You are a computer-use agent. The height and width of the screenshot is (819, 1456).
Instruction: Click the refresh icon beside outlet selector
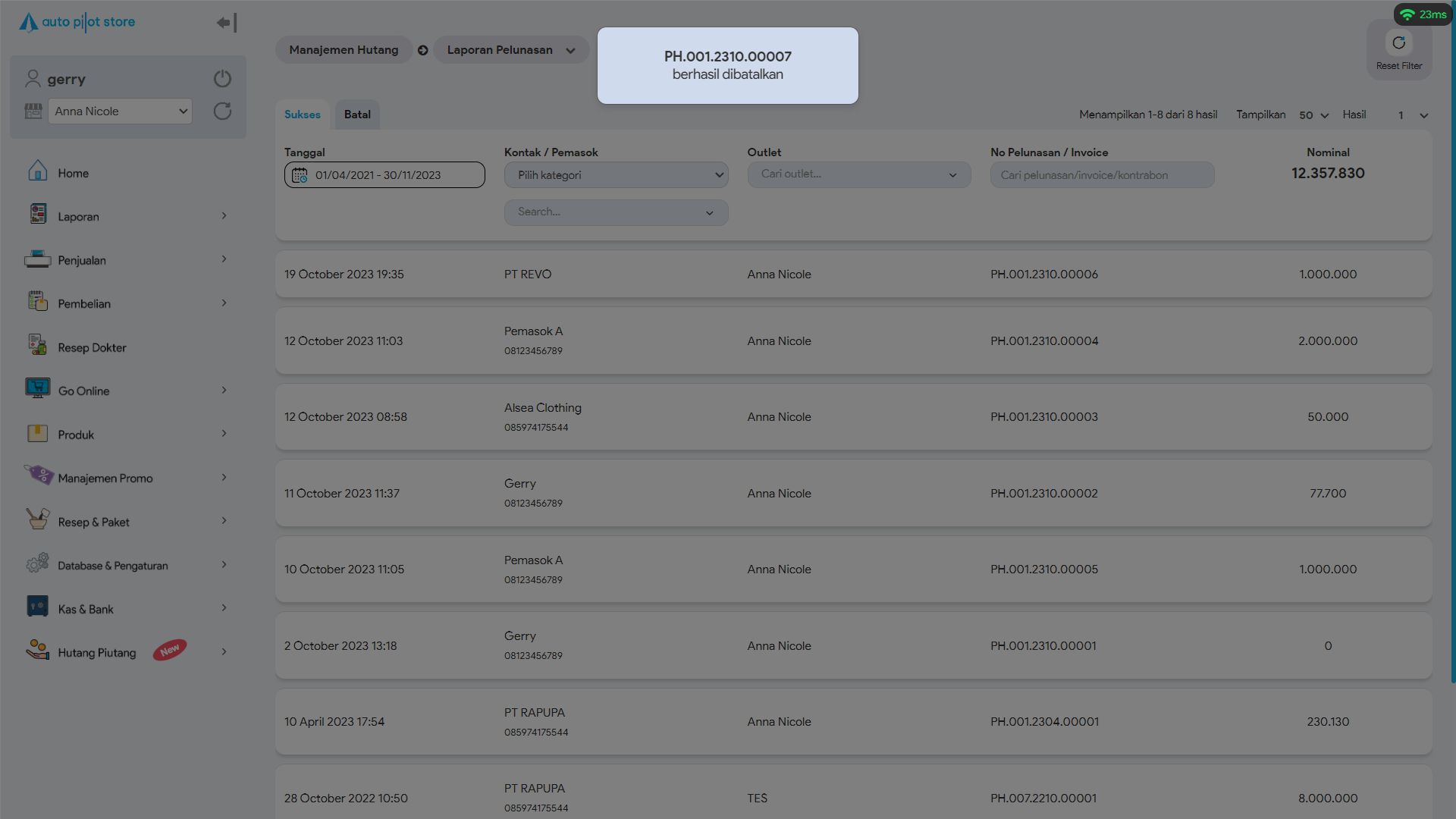tap(222, 111)
